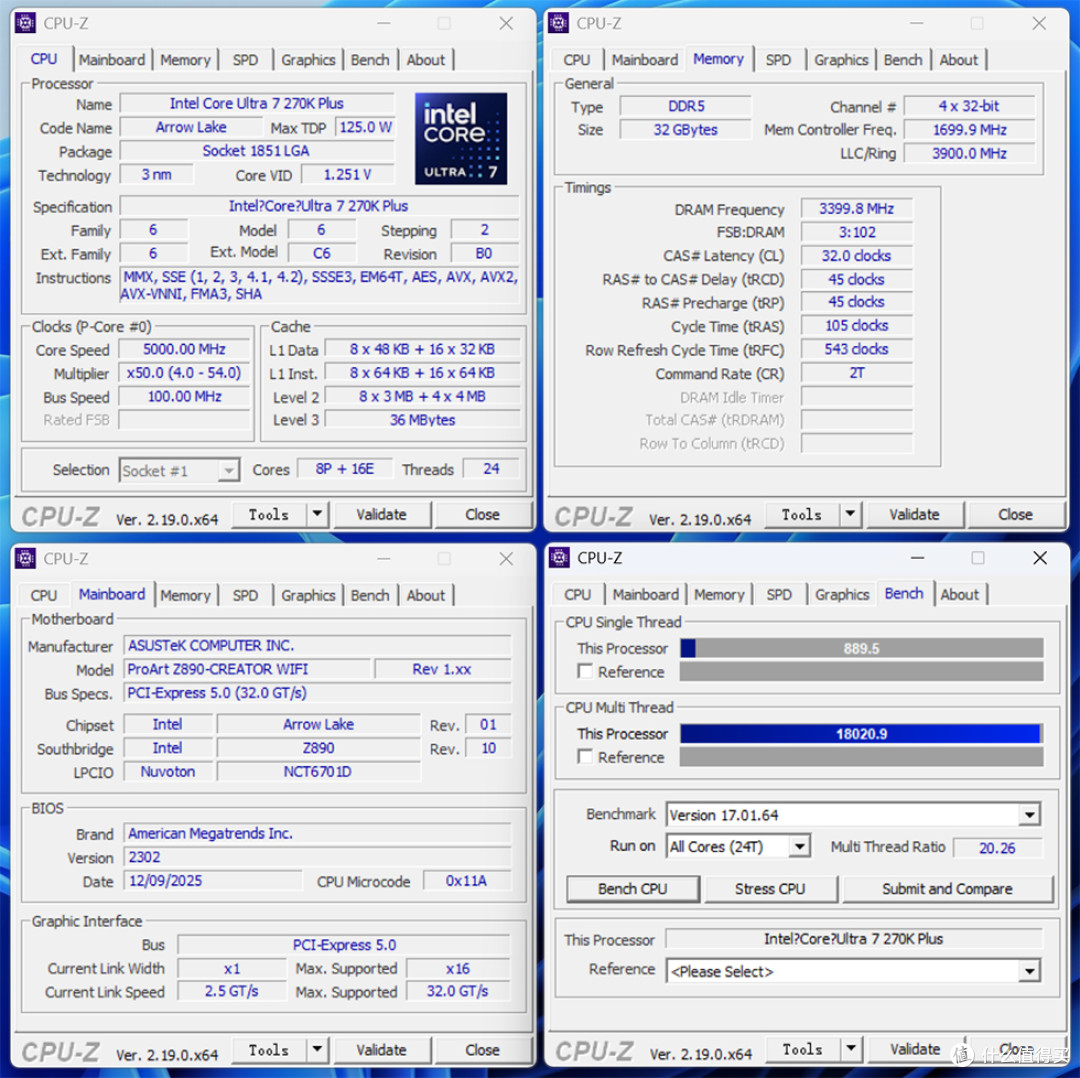Switch to Graphics tab in the Memory window
This screenshot has width=1080, height=1078.
pyautogui.click(x=841, y=60)
